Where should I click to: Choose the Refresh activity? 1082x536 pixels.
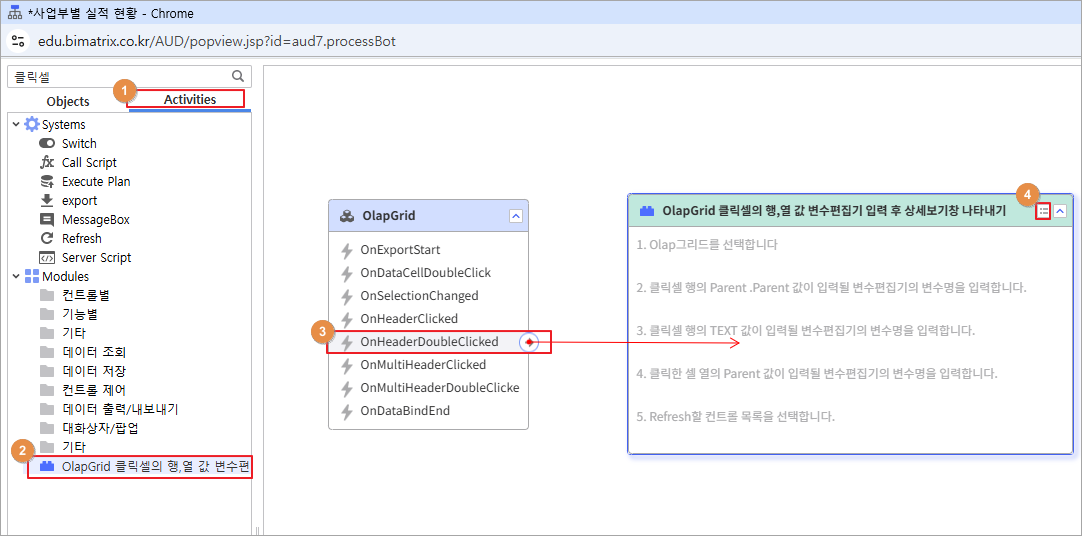81,239
